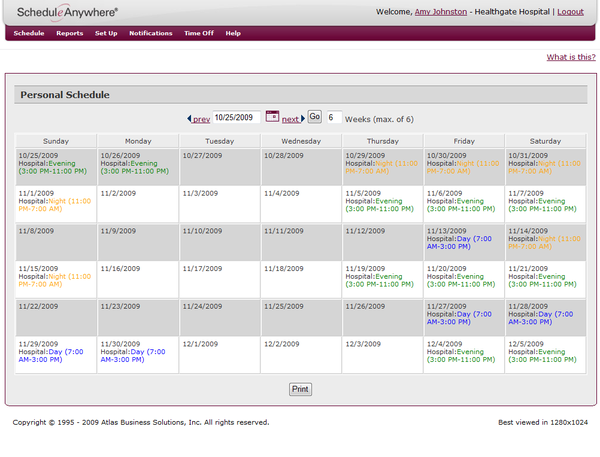Open the Set Up menu
The width and height of the screenshot is (600, 457).
(x=106, y=33)
